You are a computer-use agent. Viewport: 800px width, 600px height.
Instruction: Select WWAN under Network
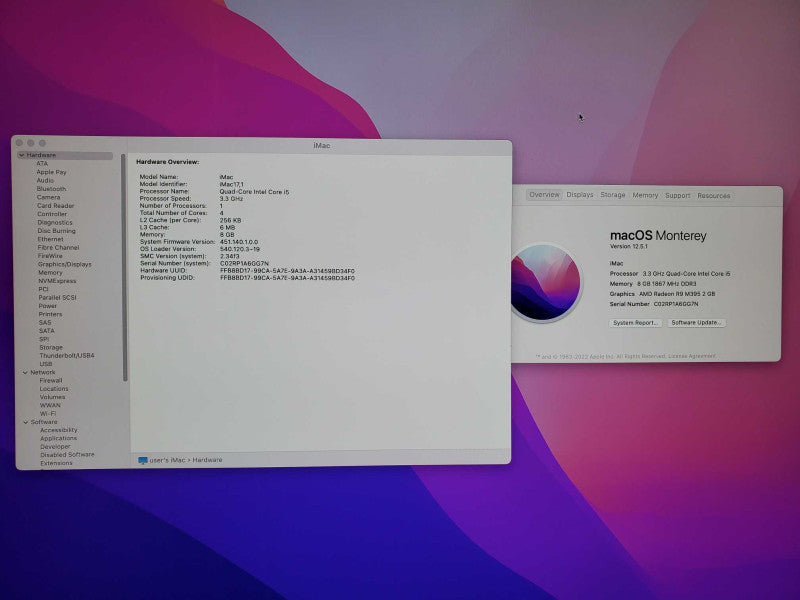coord(50,405)
